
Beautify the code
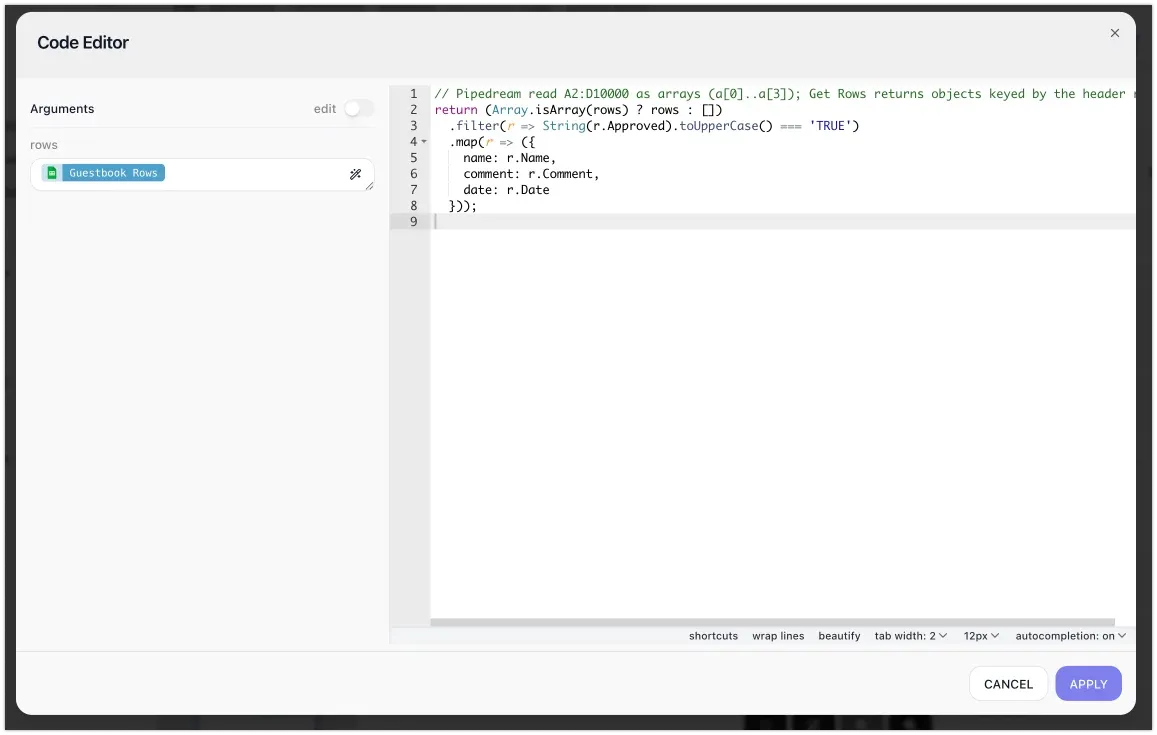[x=839, y=636]
